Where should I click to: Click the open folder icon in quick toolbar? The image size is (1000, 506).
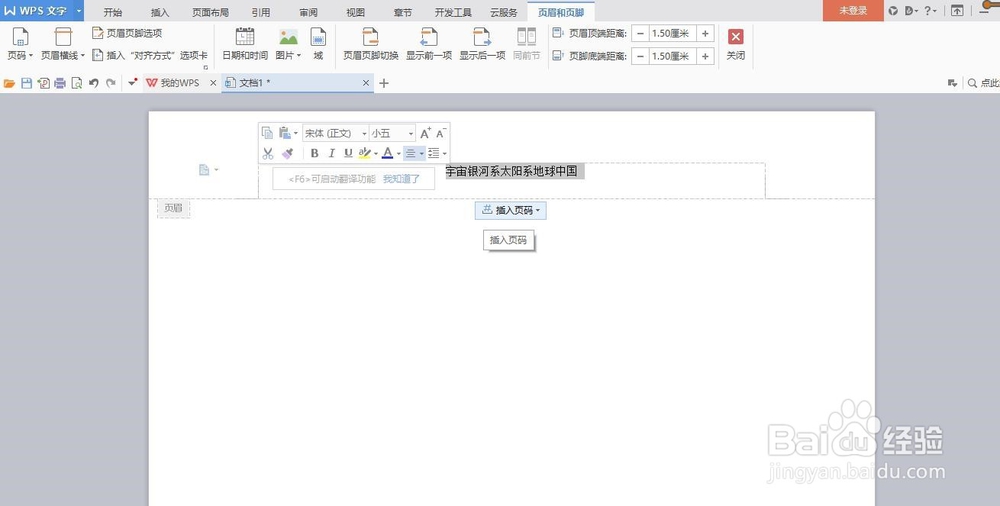(x=10, y=83)
